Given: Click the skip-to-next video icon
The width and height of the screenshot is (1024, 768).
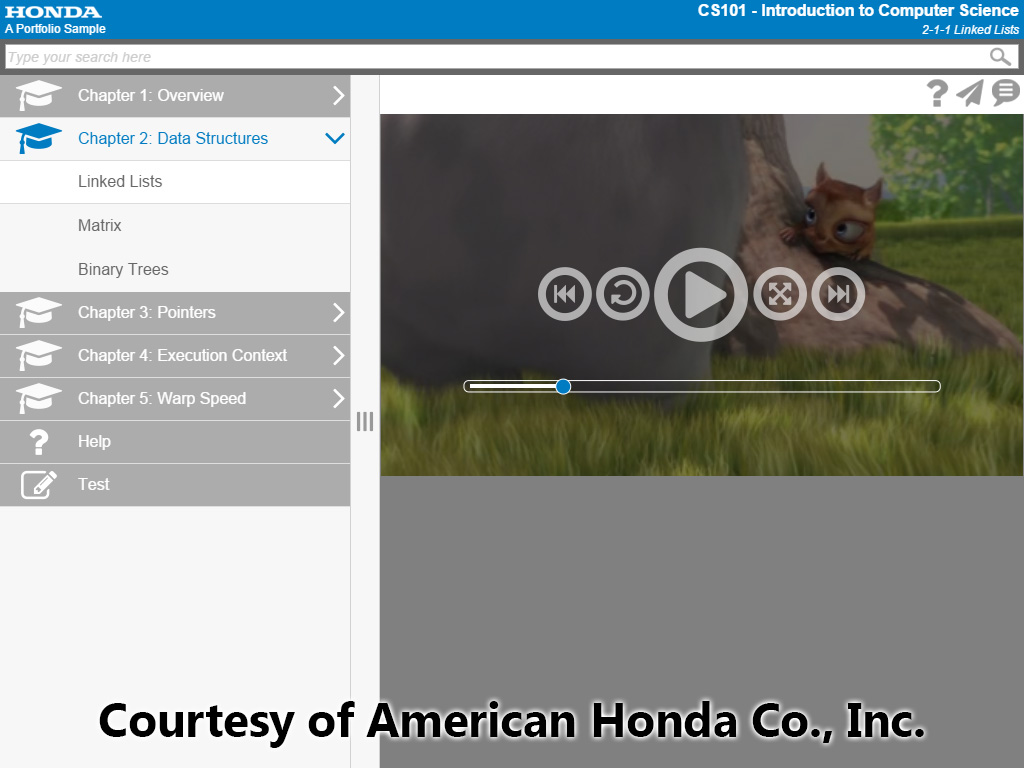Looking at the screenshot, I should point(837,294).
